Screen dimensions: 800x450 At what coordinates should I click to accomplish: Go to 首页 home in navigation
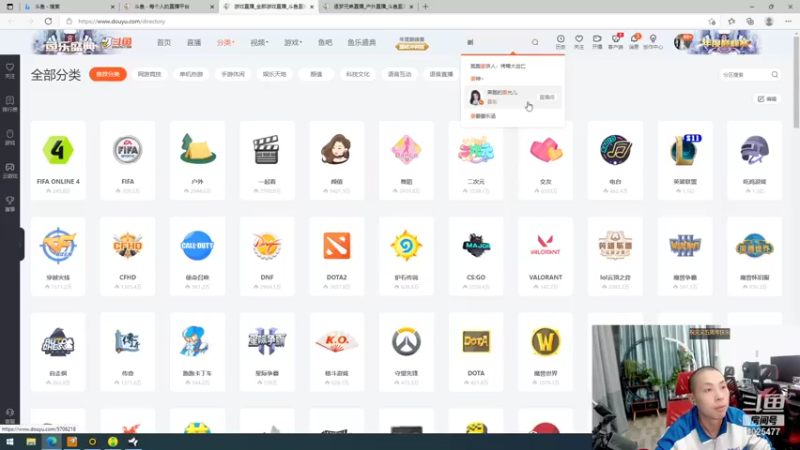[164, 42]
